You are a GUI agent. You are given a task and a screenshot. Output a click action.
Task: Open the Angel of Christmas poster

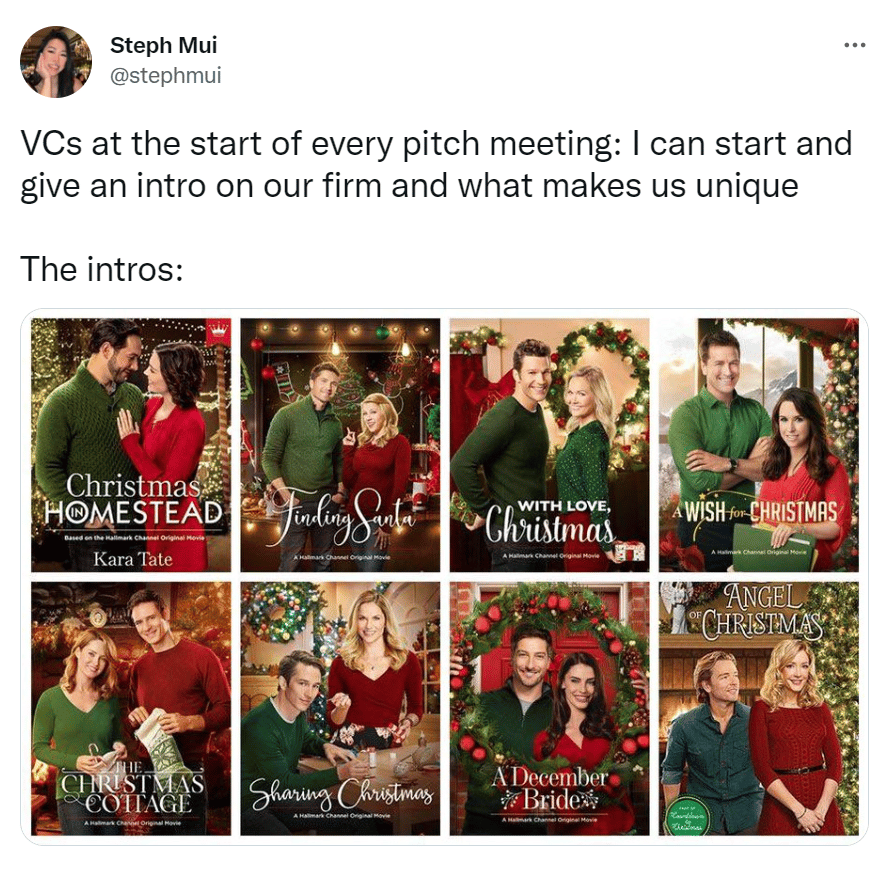(759, 708)
